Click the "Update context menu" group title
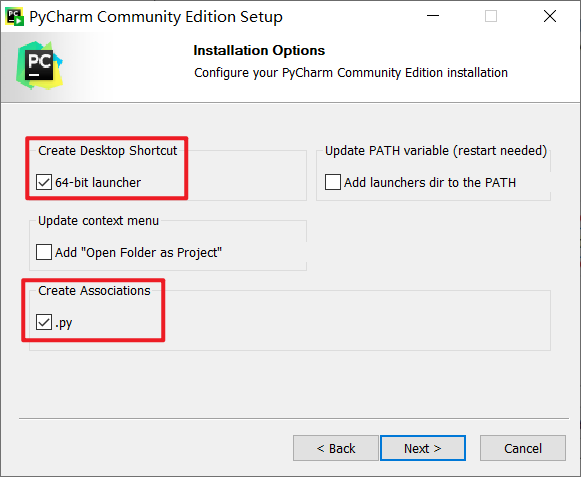Viewport: 581px width, 477px height. pos(99,221)
